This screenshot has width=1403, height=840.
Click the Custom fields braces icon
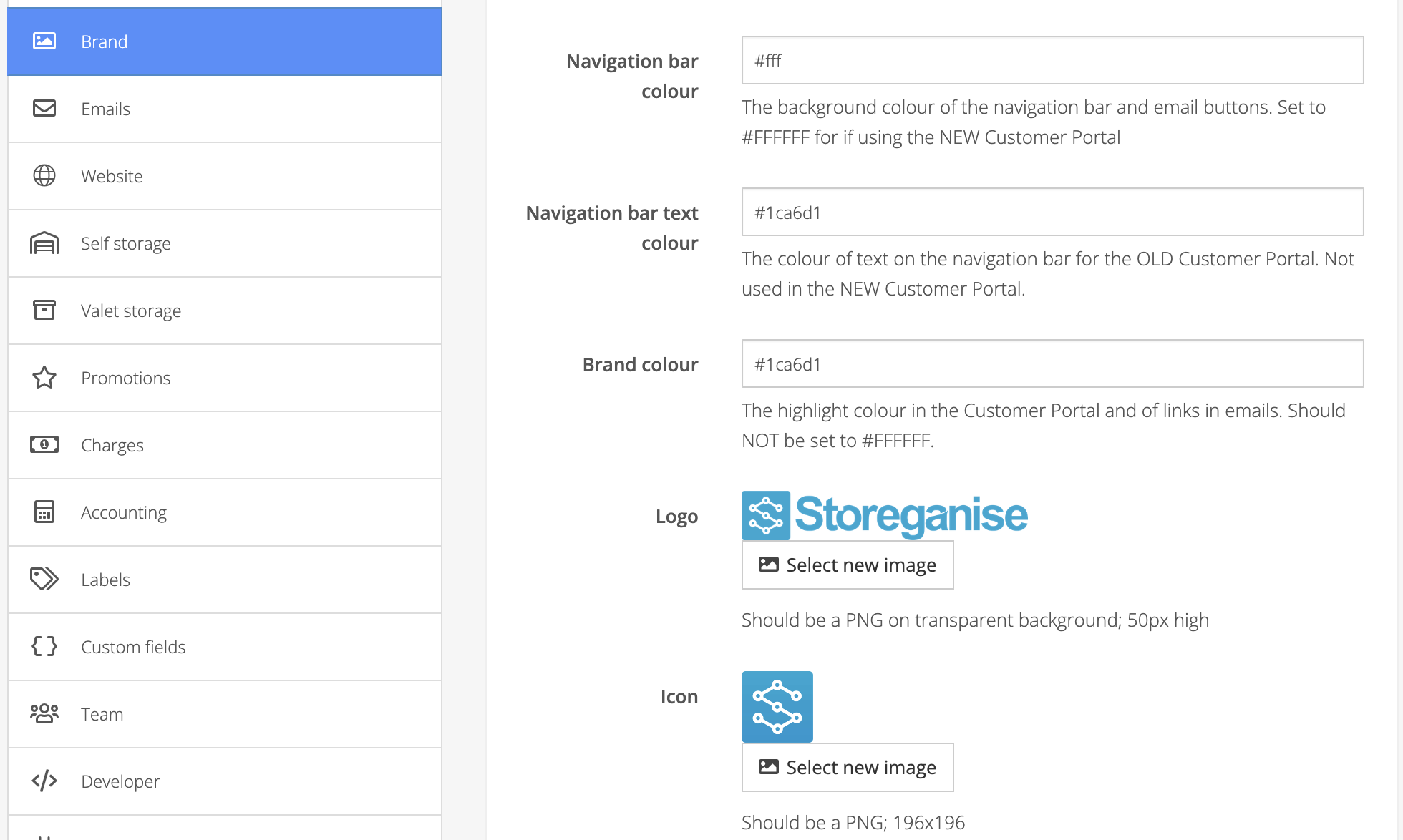click(44, 646)
